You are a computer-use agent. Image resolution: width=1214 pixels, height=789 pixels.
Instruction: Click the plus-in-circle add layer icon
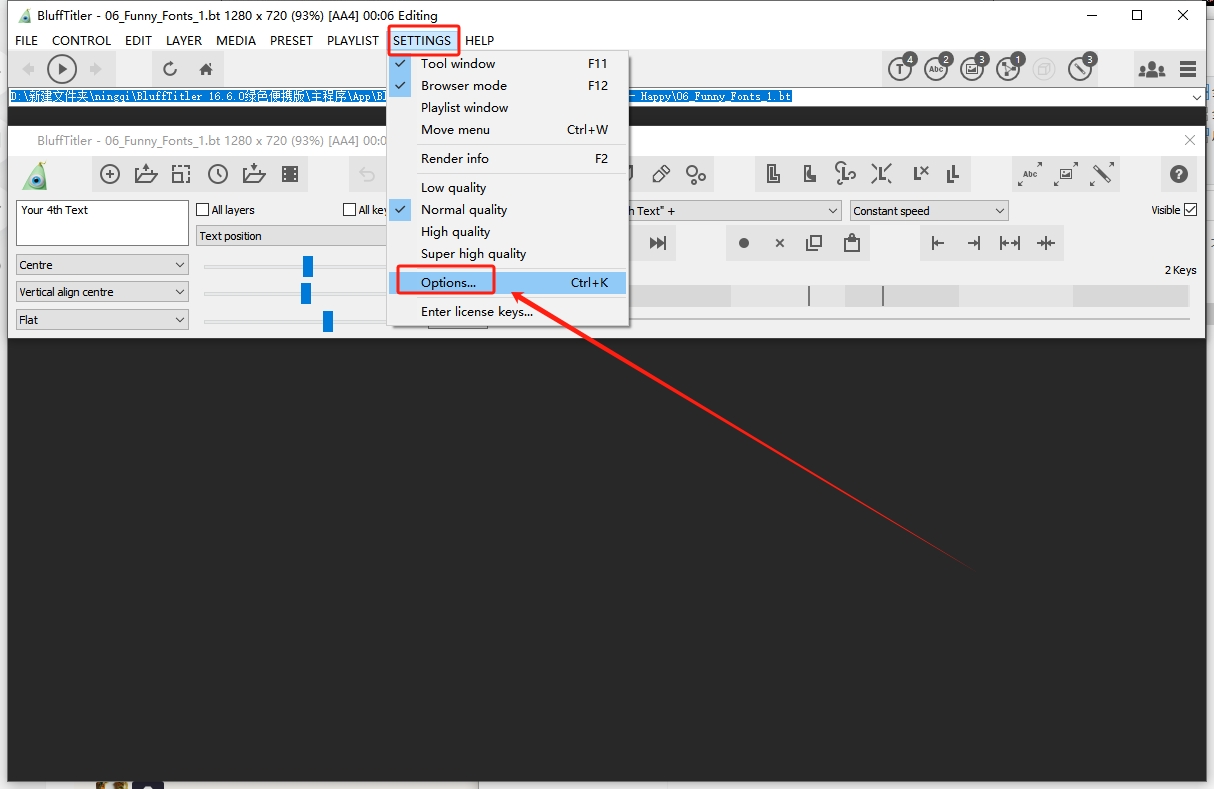click(x=110, y=174)
